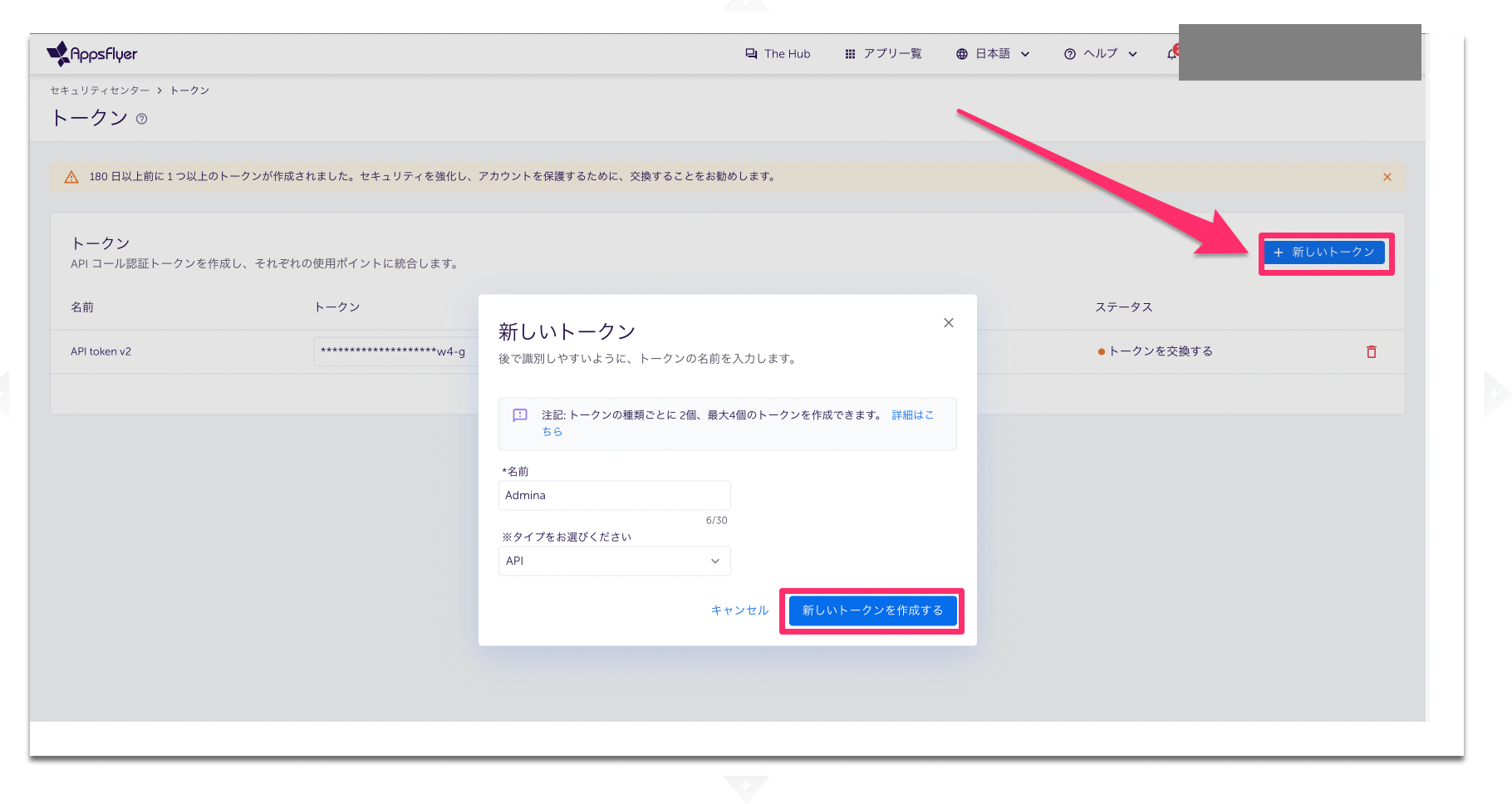
Task: Click the note icon in dialog
Action: [x=520, y=415]
